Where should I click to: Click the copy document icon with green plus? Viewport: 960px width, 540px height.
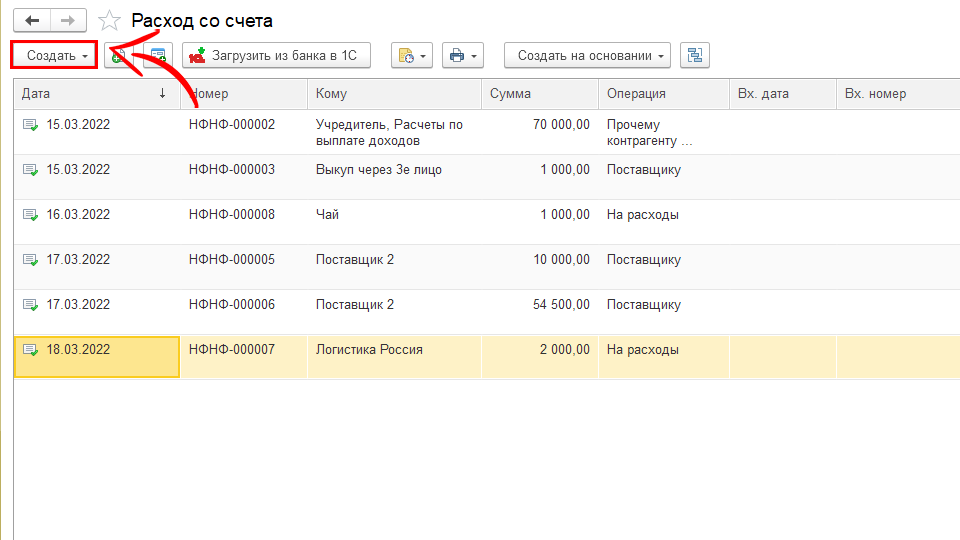(119, 56)
